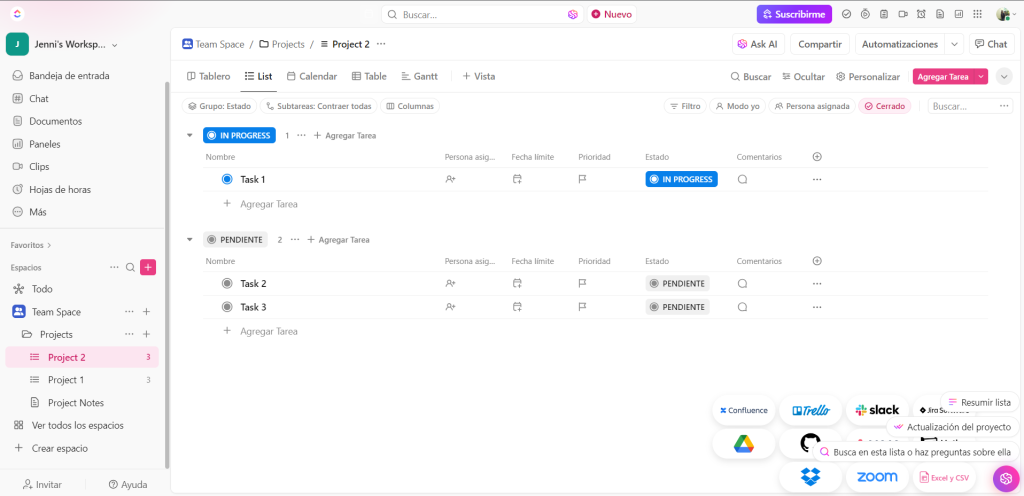This screenshot has height=496, width=1024.
Task: Click the Google Drive integration icon
Action: click(743, 444)
